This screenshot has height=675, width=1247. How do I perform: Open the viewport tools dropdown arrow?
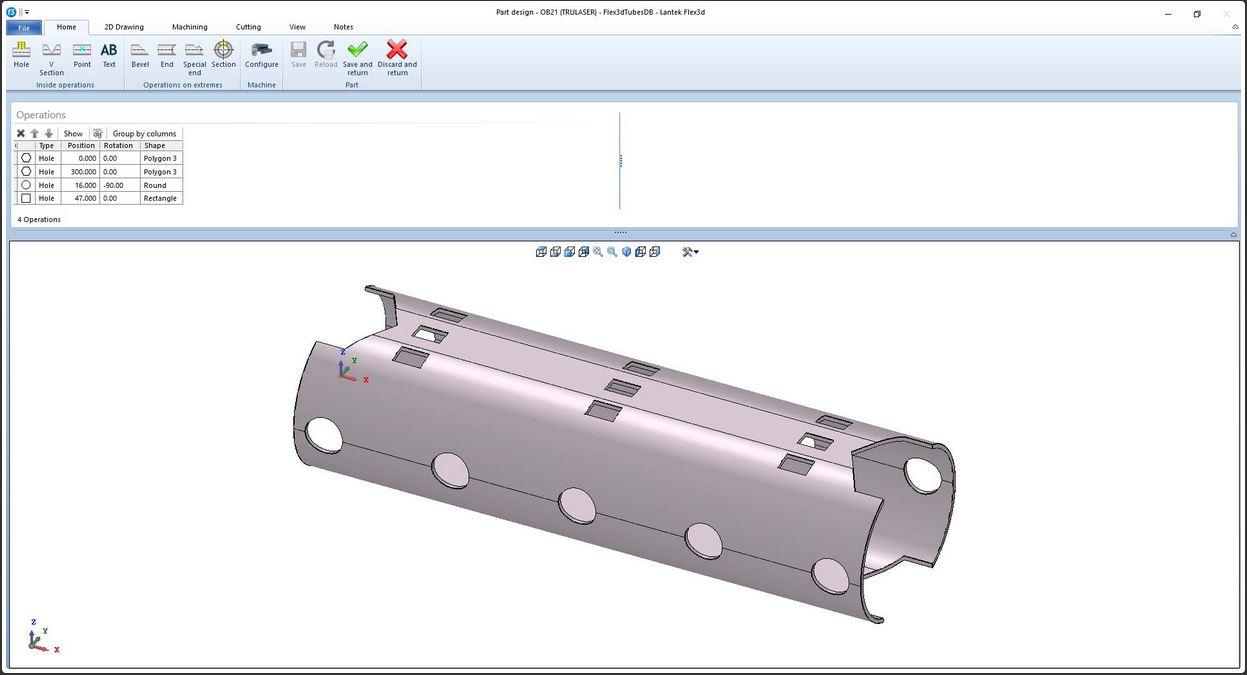(696, 252)
